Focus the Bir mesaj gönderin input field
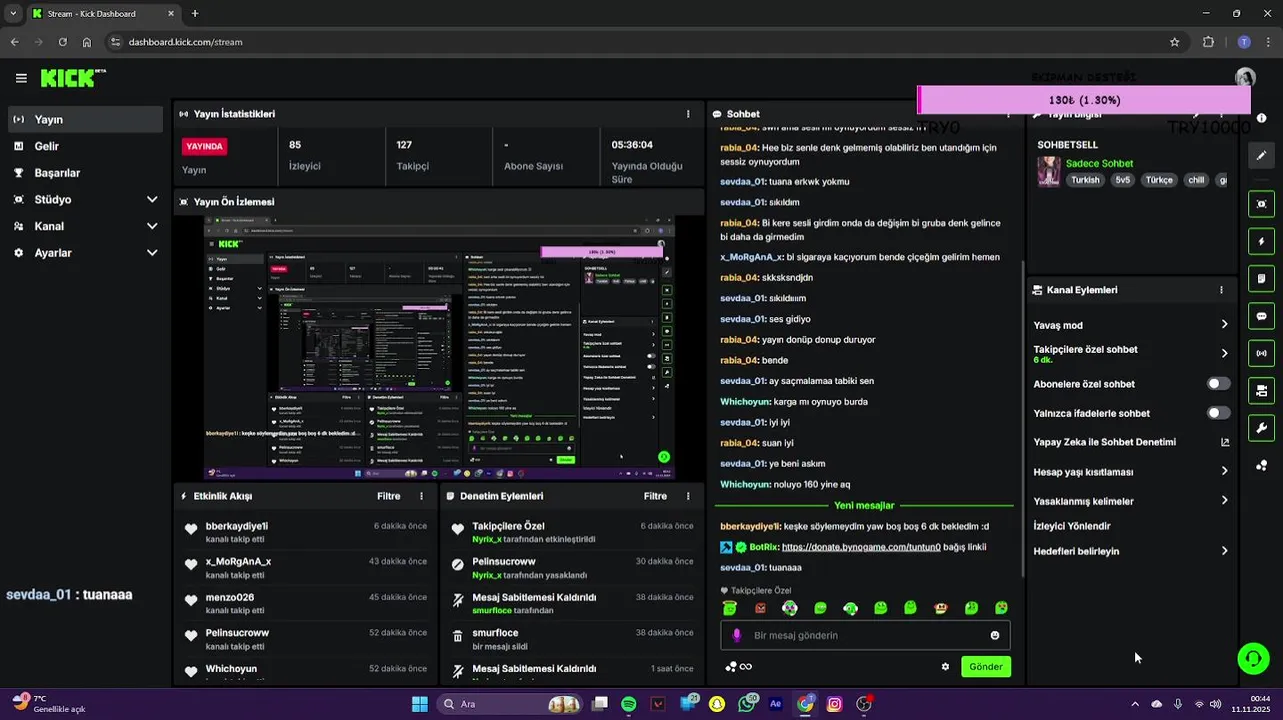 point(865,635)
